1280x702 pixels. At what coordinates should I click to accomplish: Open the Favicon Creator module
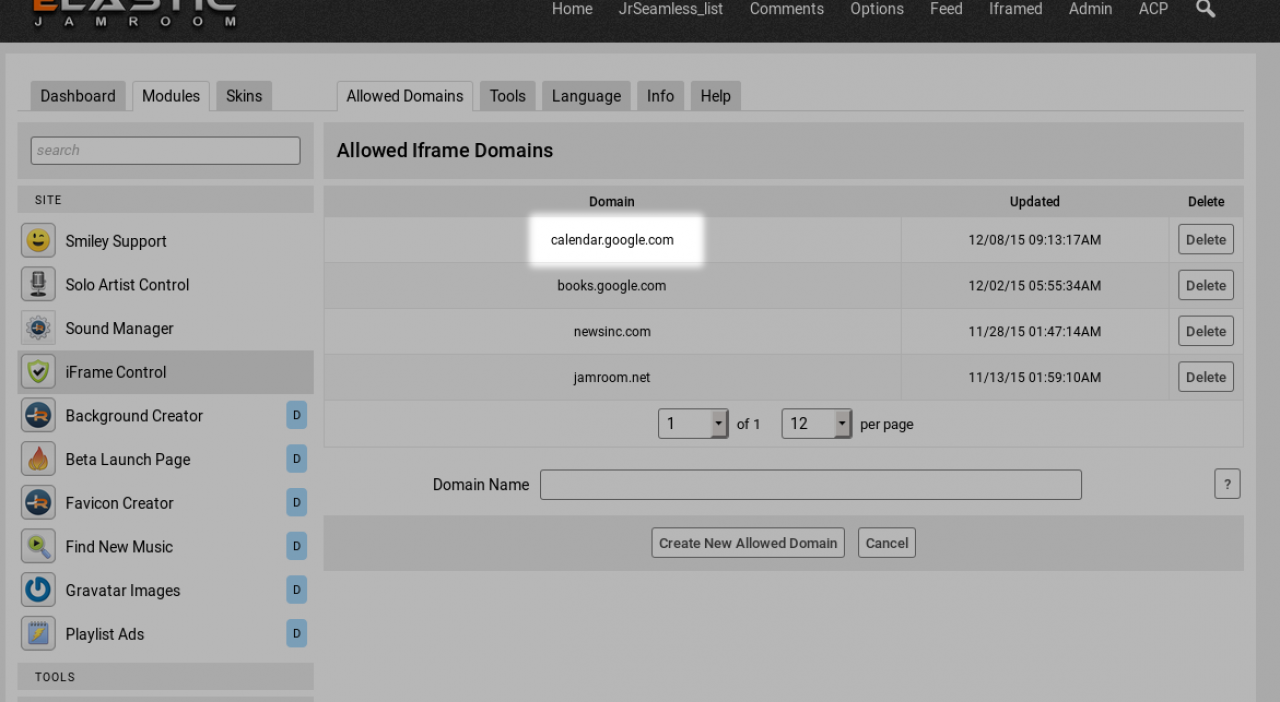pos(119,503)
